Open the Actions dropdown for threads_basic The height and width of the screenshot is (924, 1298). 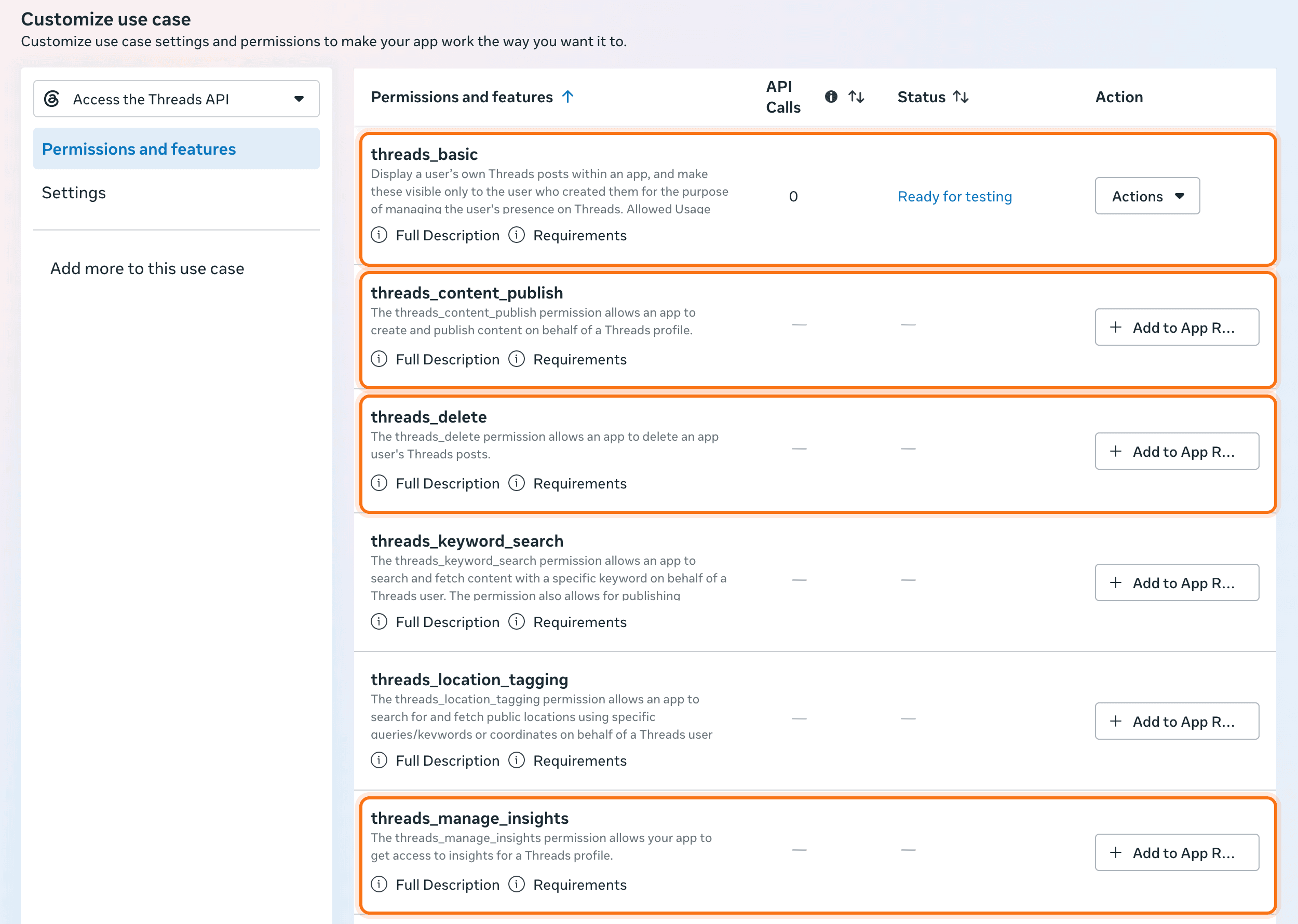click(x=1147, y=196)
